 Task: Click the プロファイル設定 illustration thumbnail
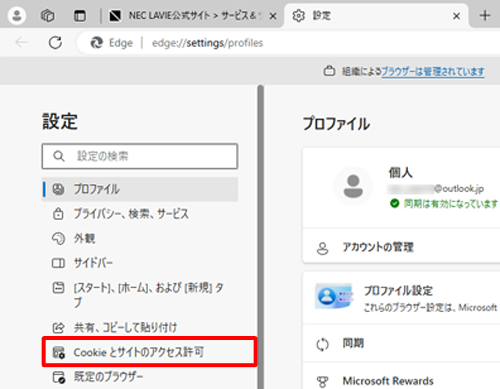tap(334, 296)
